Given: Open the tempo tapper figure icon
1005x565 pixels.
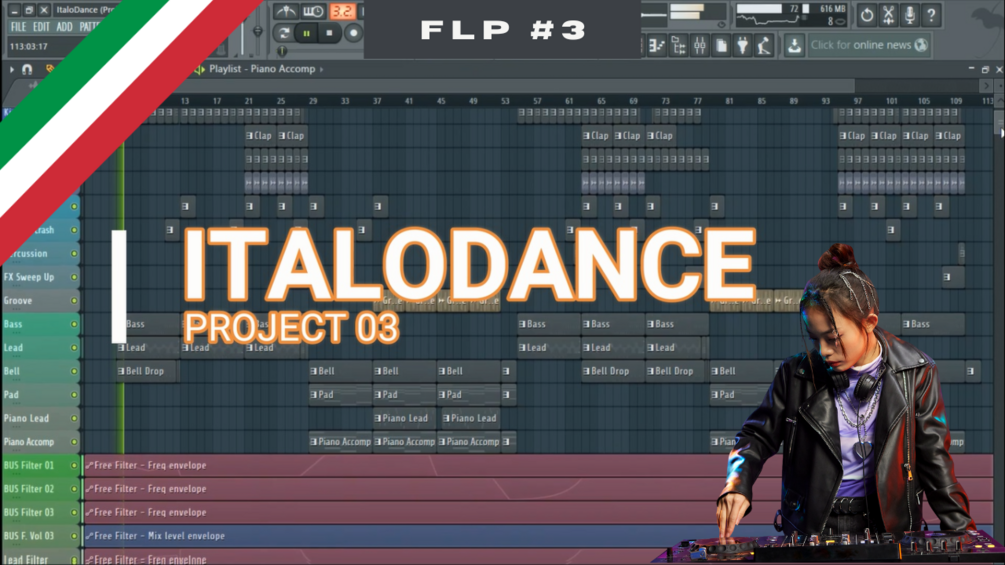Looking at the screenshot, I should pyautogui.click(x=764, y=45).
